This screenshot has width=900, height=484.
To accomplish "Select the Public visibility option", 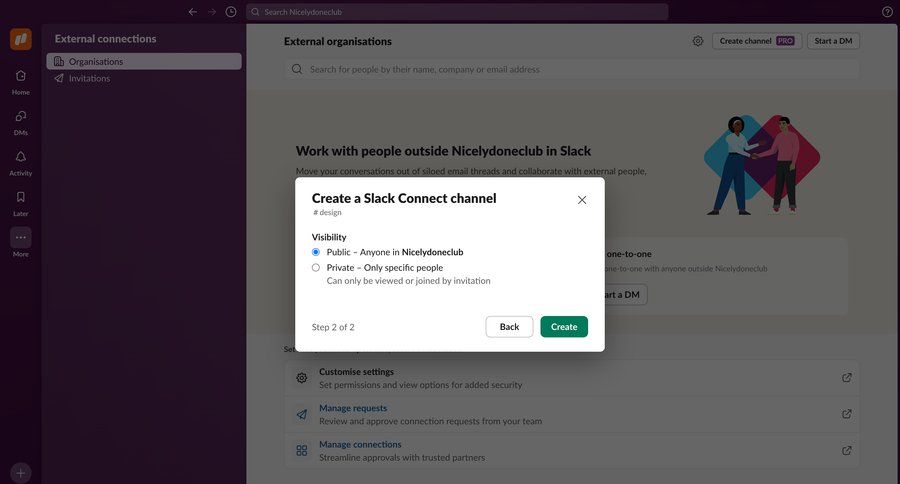I will pyautogui.click(x=316, y=252).
